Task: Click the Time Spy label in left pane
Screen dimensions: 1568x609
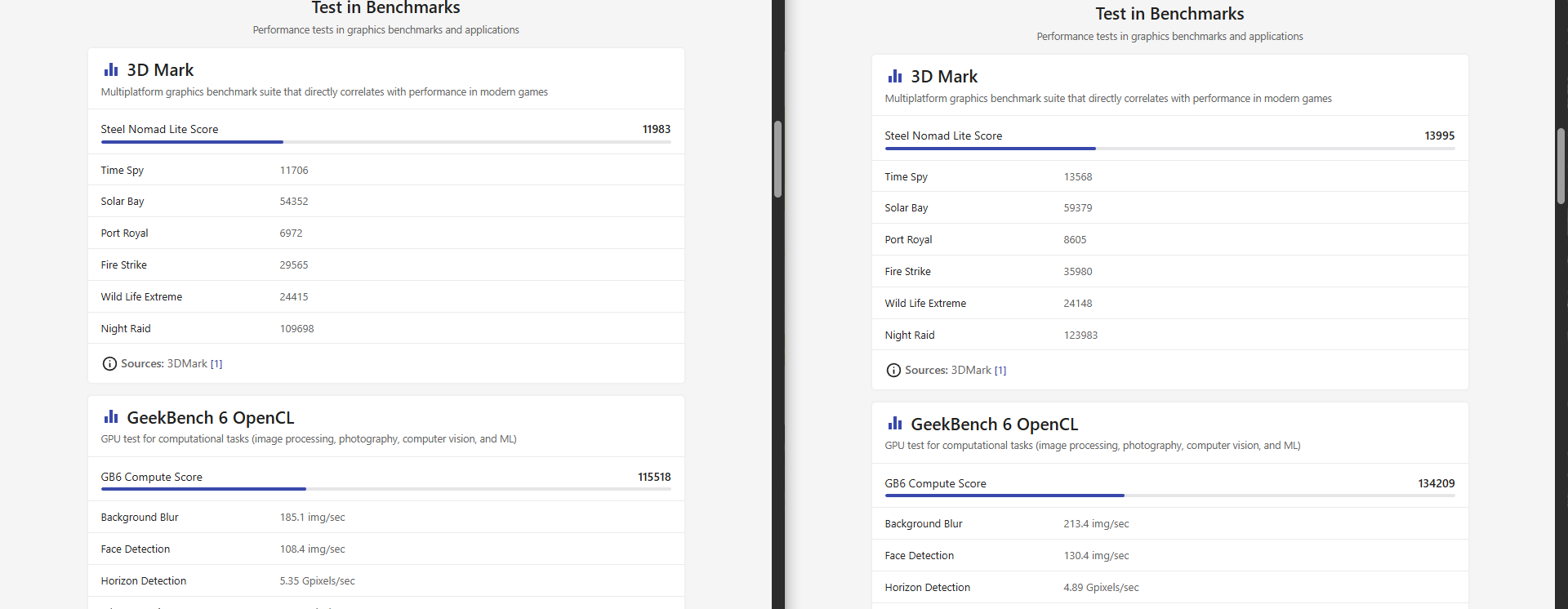Action: 122,171
